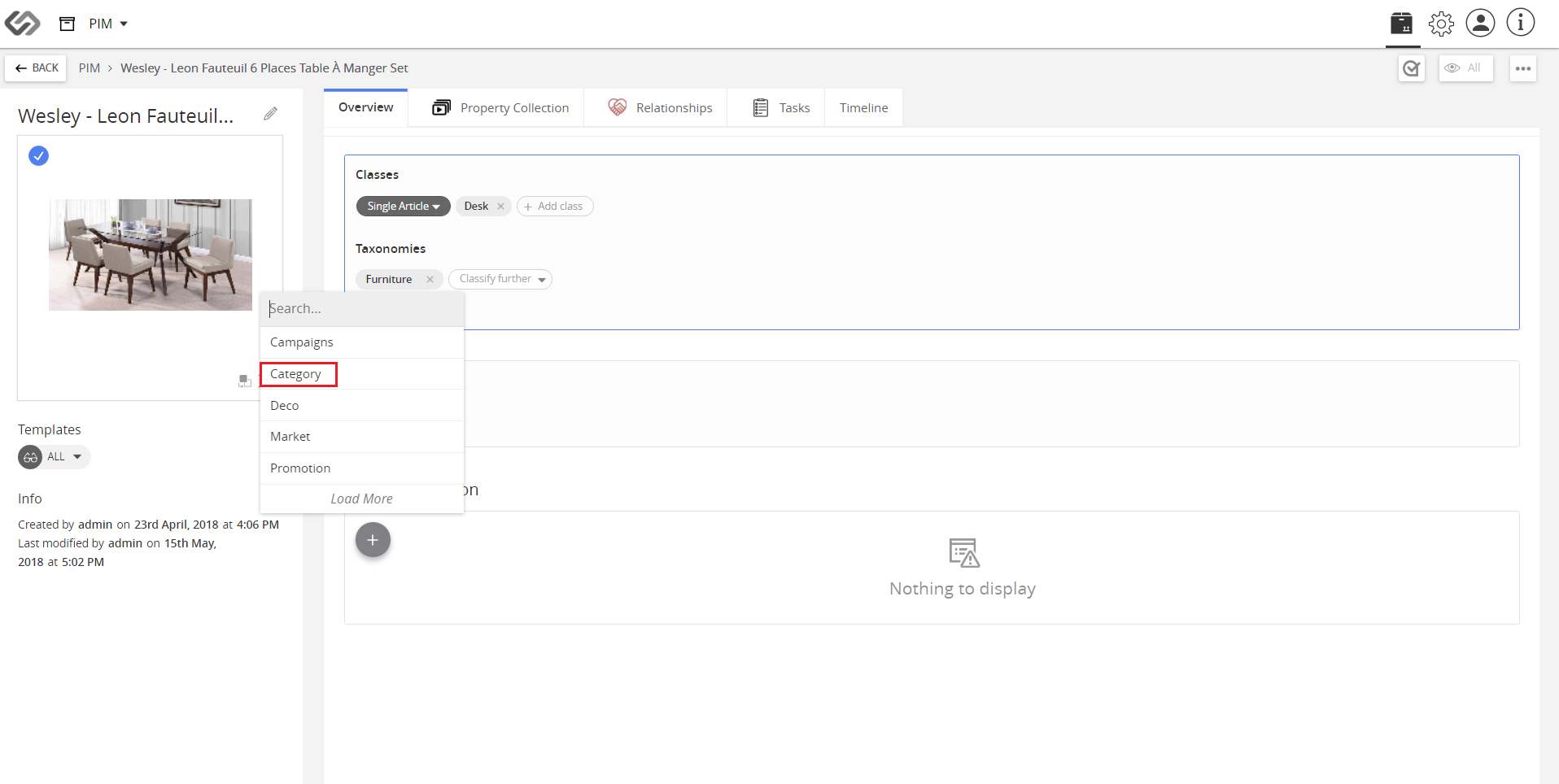Remove the Furniture taxonomy chip
This screenshot has height=784, width=1559.
(430, 280)
